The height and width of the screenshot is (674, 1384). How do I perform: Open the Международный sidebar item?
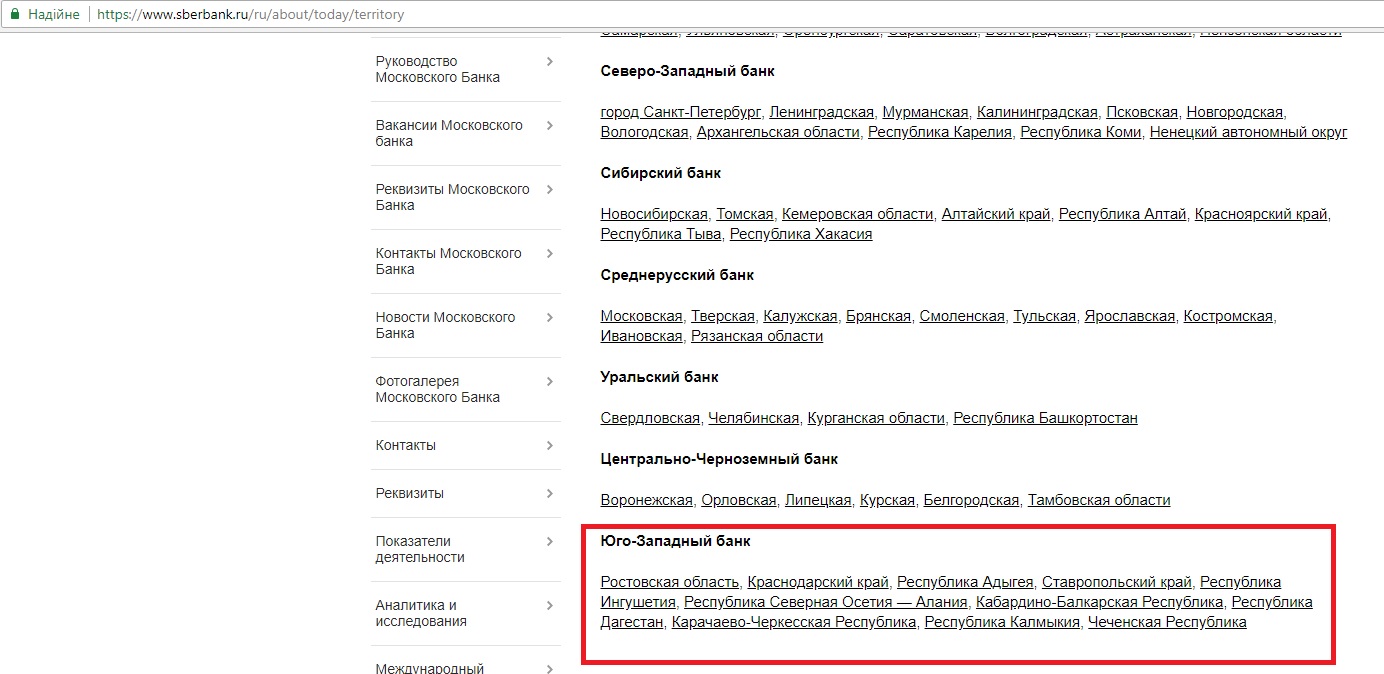430,668
